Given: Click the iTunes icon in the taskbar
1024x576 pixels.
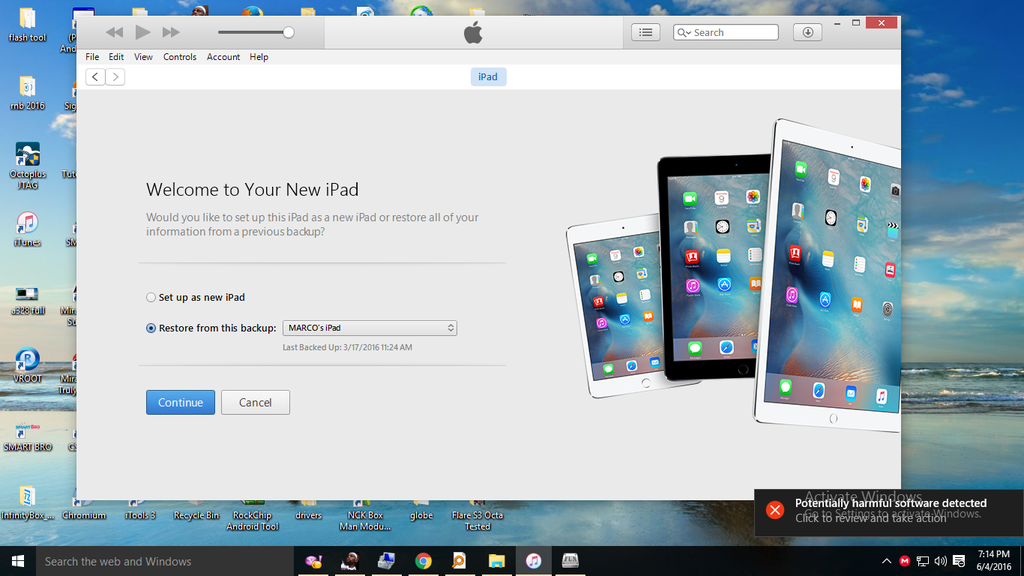Looking at the screenshot, I should tap(534, 561).
